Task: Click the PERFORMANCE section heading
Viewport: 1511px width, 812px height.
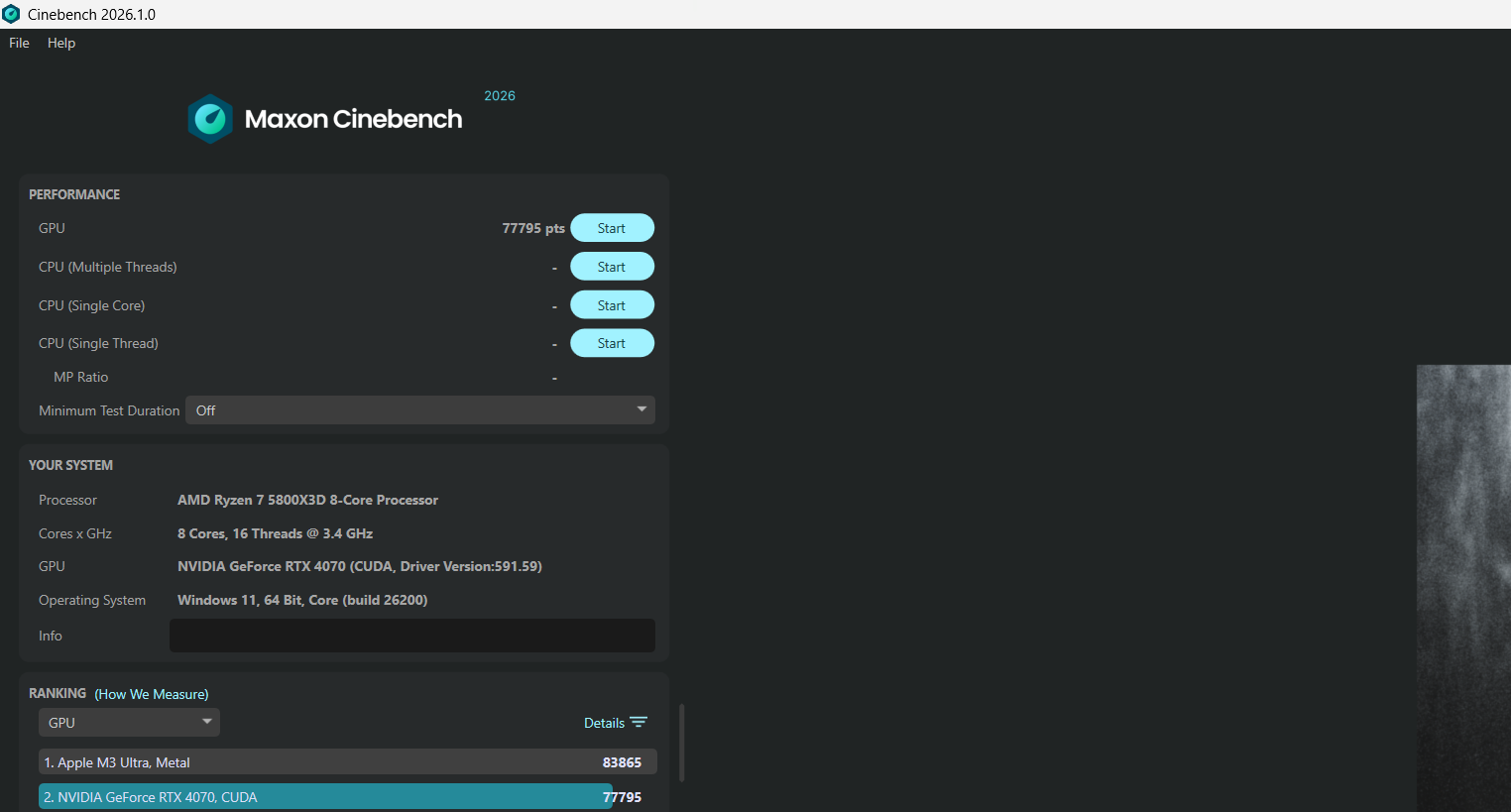Action: tap(74, 194)
